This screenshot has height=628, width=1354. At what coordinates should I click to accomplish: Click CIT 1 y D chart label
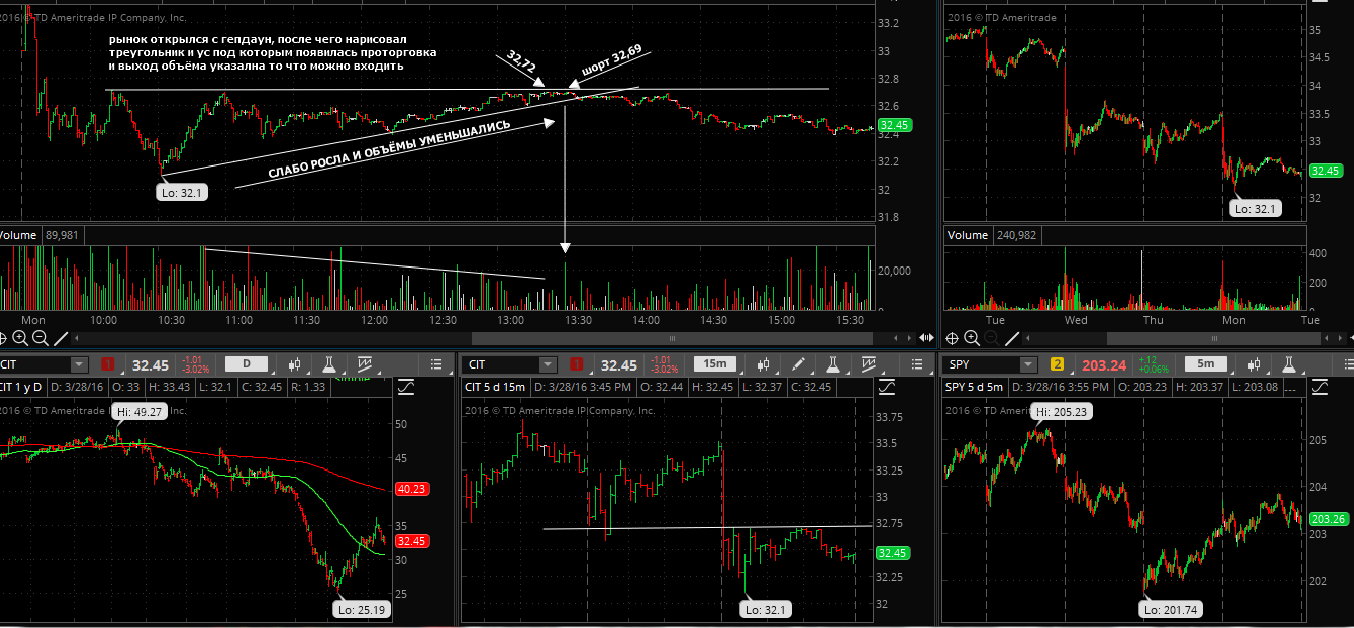click(21, 387)
